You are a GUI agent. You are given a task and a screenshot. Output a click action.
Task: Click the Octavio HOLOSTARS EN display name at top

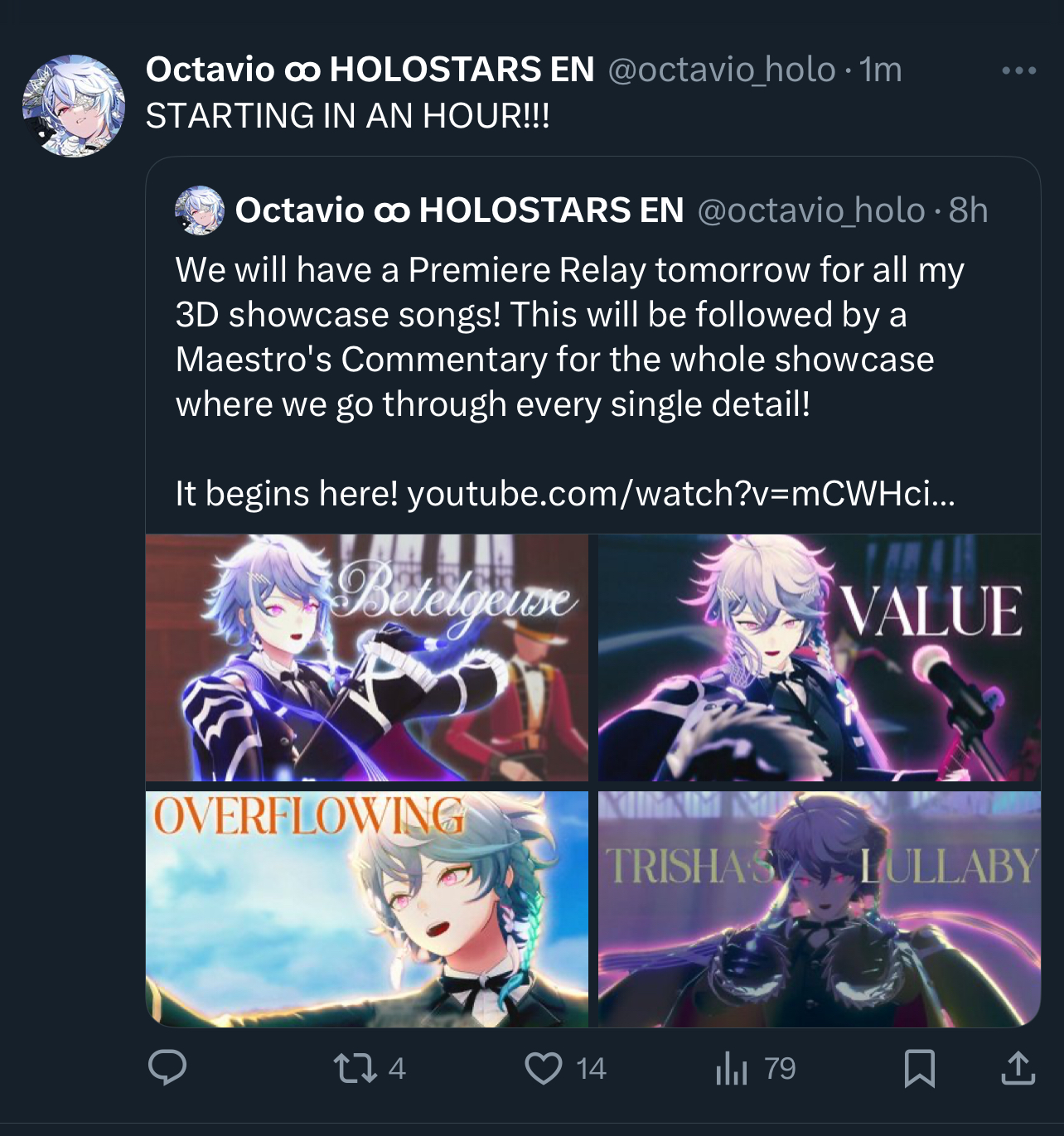coord(370,70)
